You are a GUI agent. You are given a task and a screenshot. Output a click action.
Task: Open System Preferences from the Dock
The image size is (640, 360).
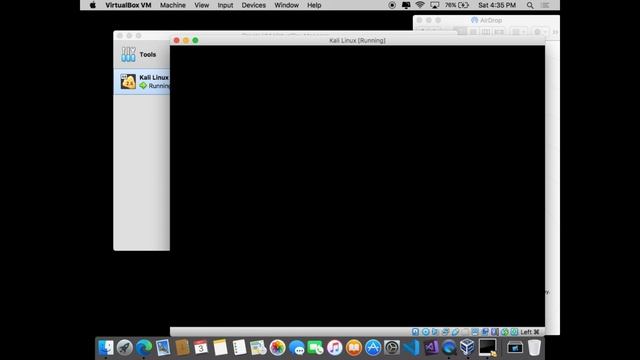click(392, 348)
